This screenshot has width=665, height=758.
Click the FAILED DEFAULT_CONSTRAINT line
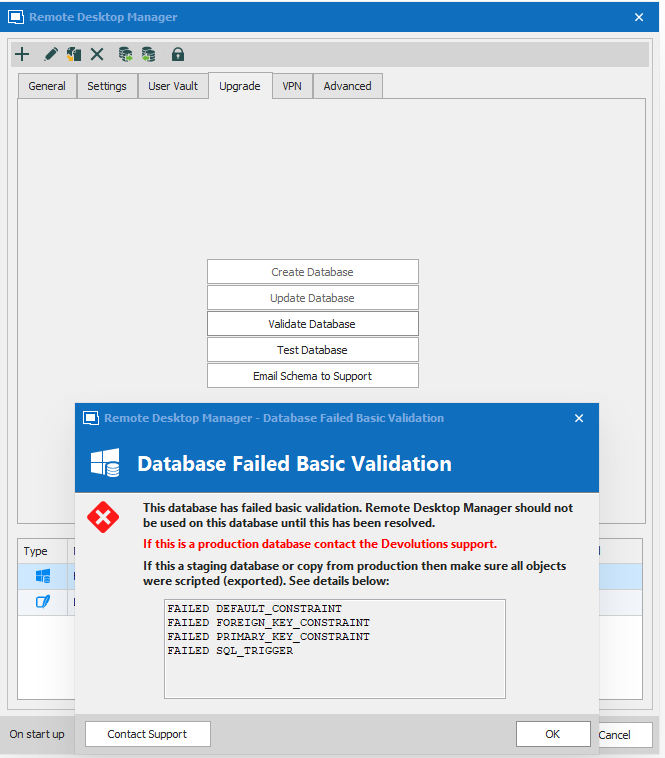point(255,609)
